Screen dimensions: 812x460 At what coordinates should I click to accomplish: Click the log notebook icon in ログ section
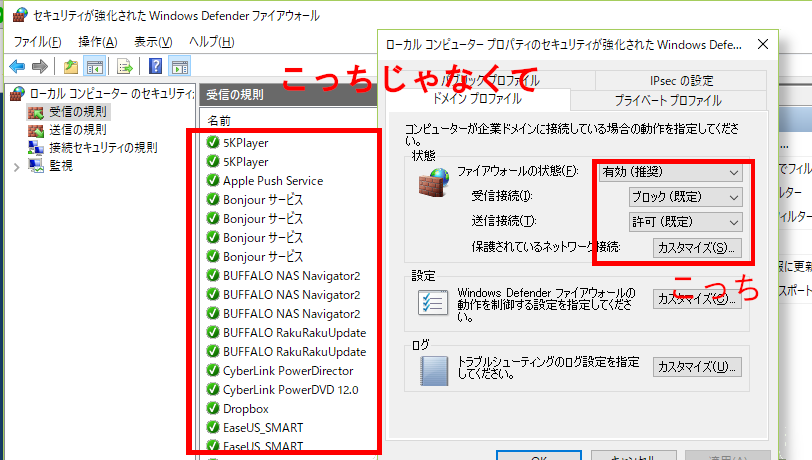433,370
